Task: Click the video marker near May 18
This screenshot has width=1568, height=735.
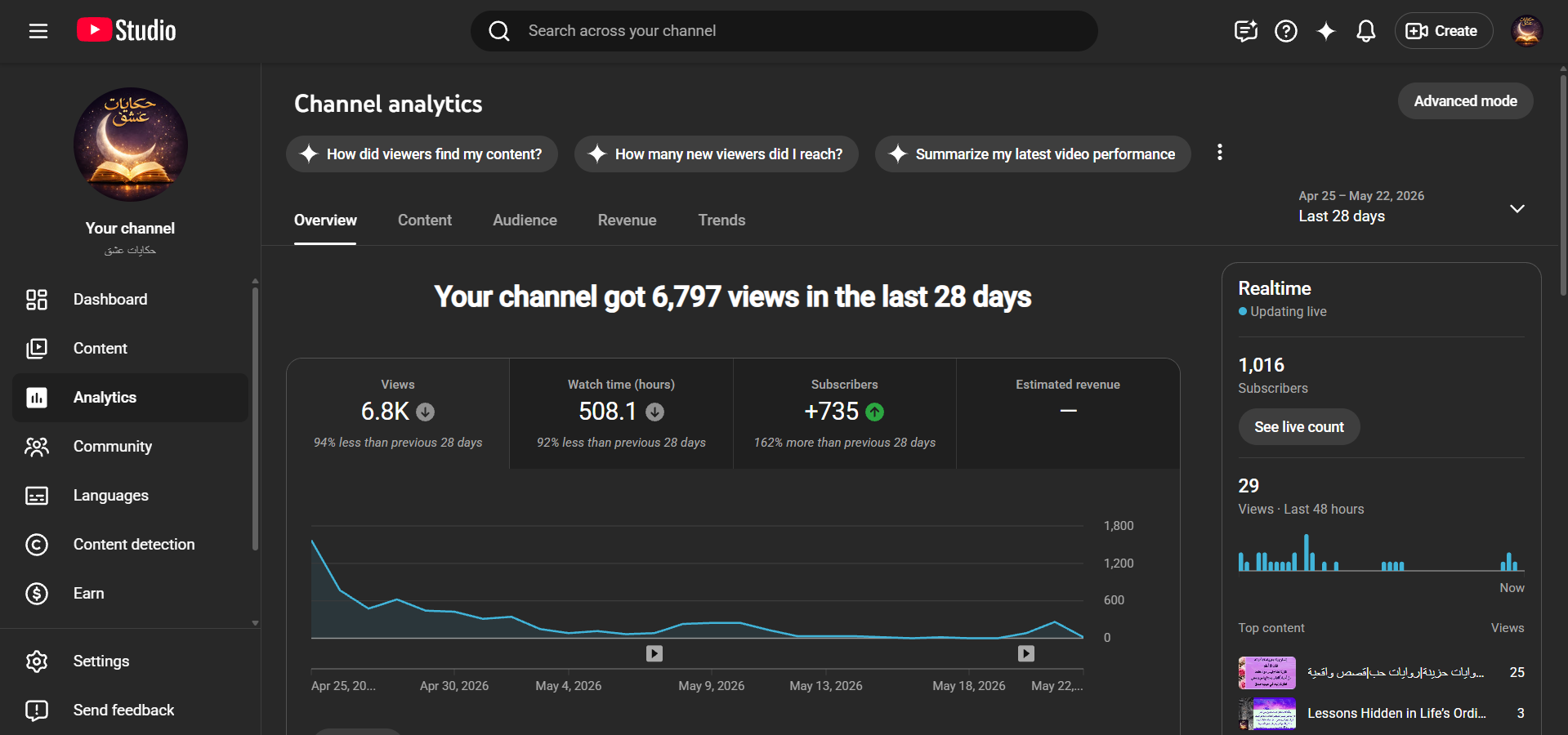Action: point(1026,653)
